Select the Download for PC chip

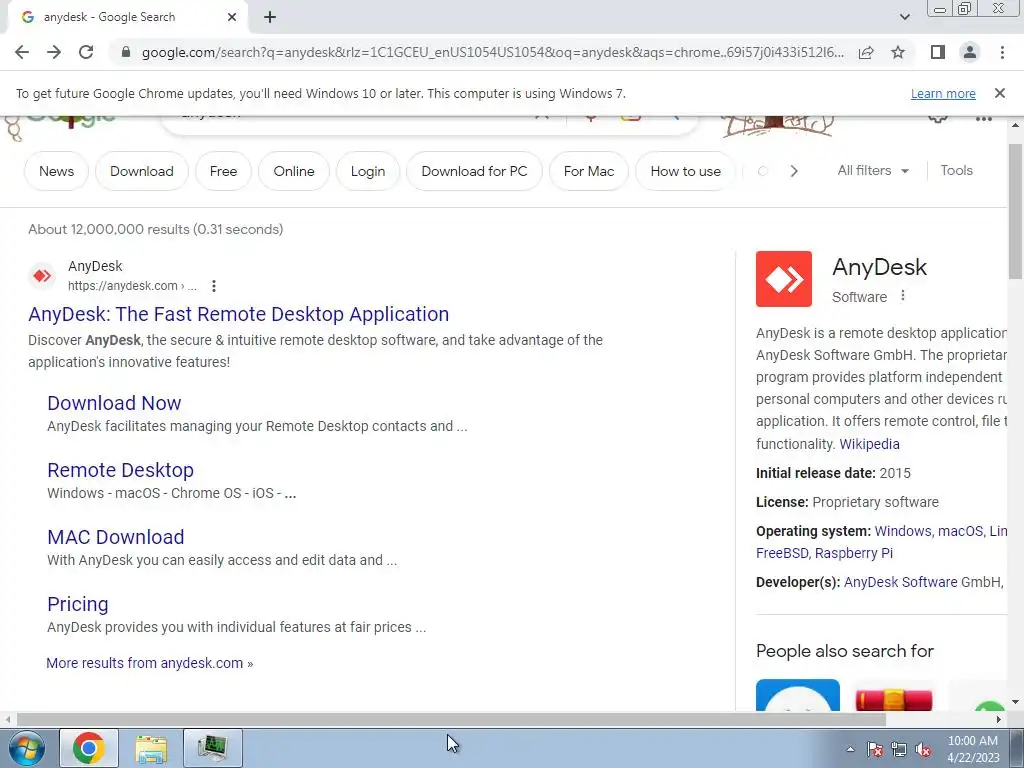click(474, 171)
